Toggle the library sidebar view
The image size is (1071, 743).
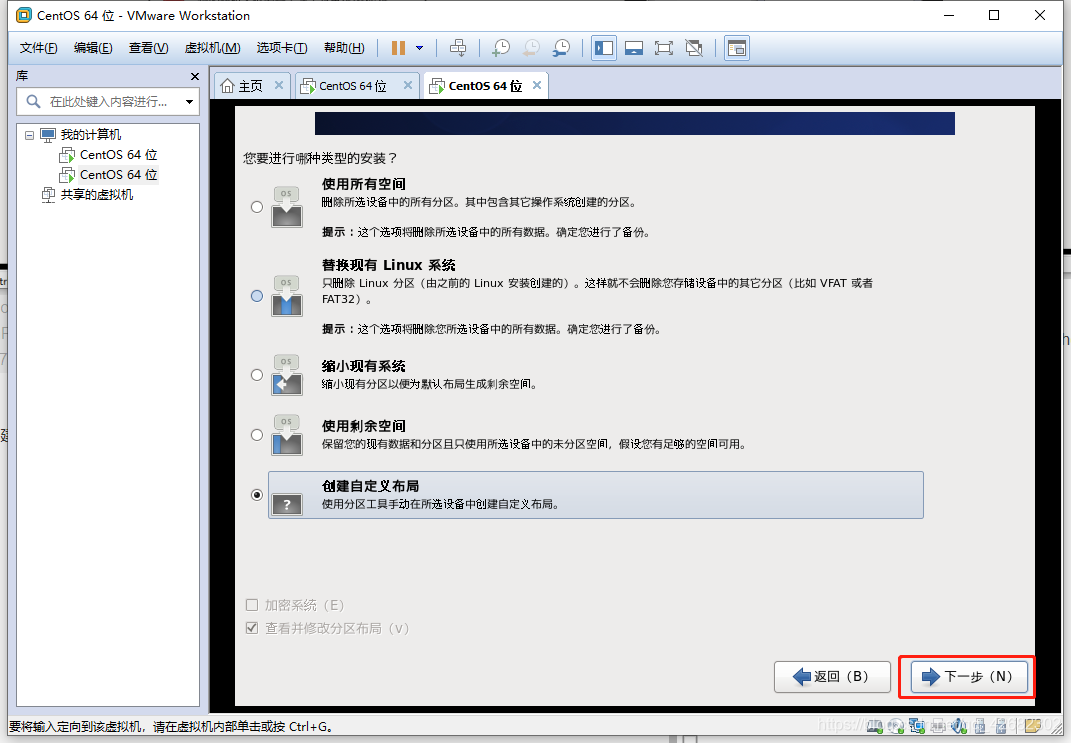(604, 48)
